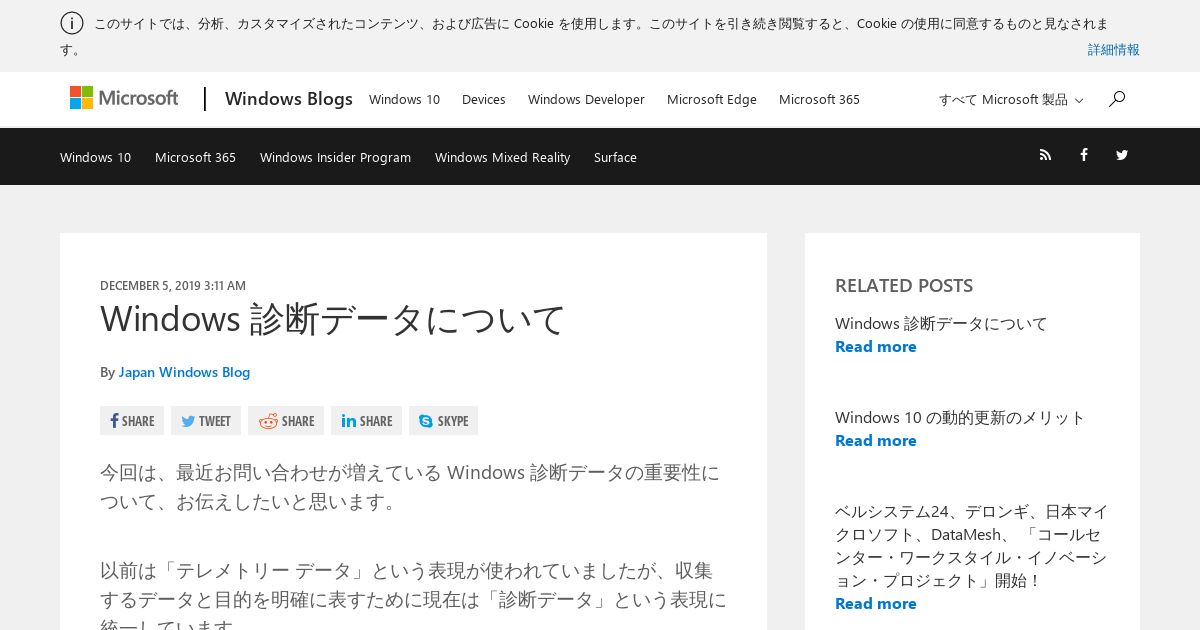Image resolution: width=1200 pixels, height=630 pixels.
Task: Click the article heading Windows 診断データについて
Action: point(333,319)
